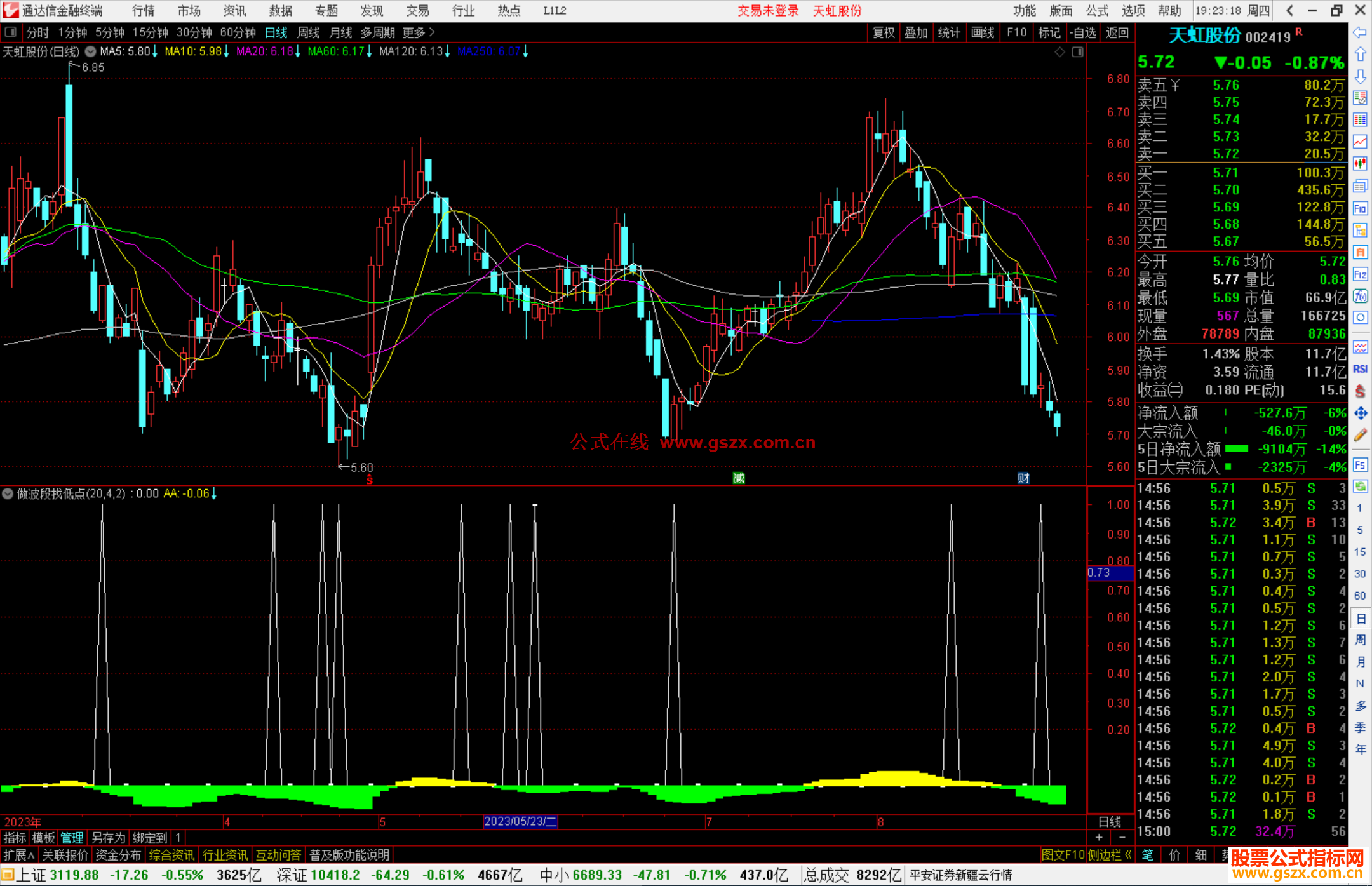Click the red trend-line chart sidebar icon
The width and height of the screenshot is (1372, 886).
1360,141
